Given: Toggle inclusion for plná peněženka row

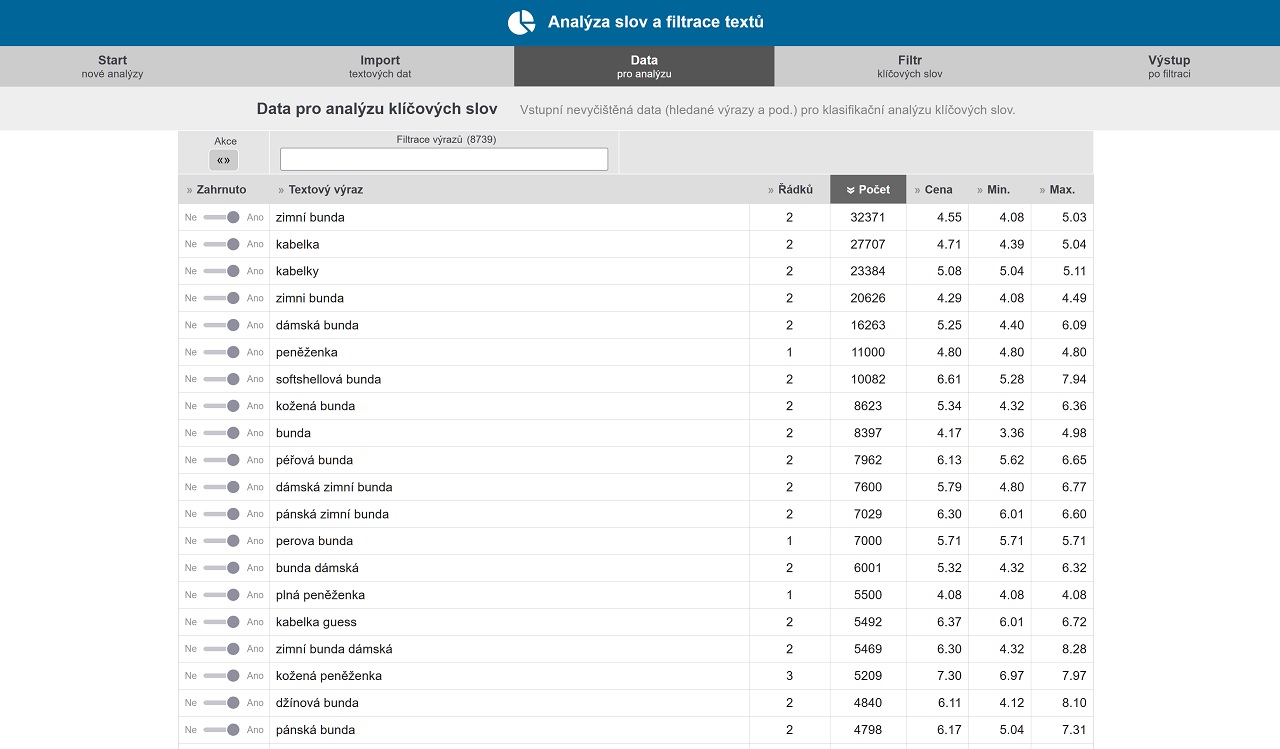Looking at the screenshot, I should coord(222,595).
